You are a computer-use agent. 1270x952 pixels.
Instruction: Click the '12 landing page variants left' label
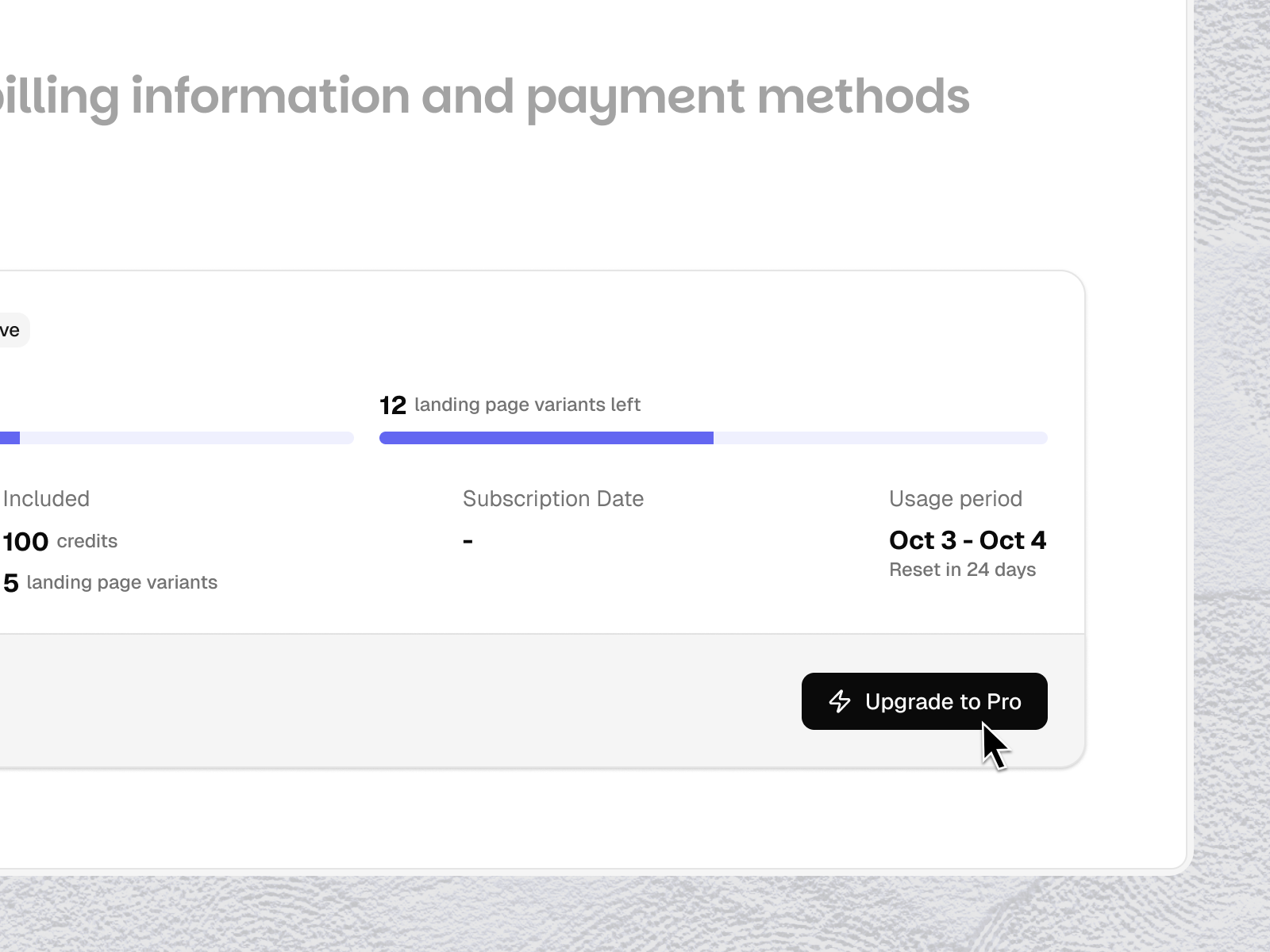[510, 405]
